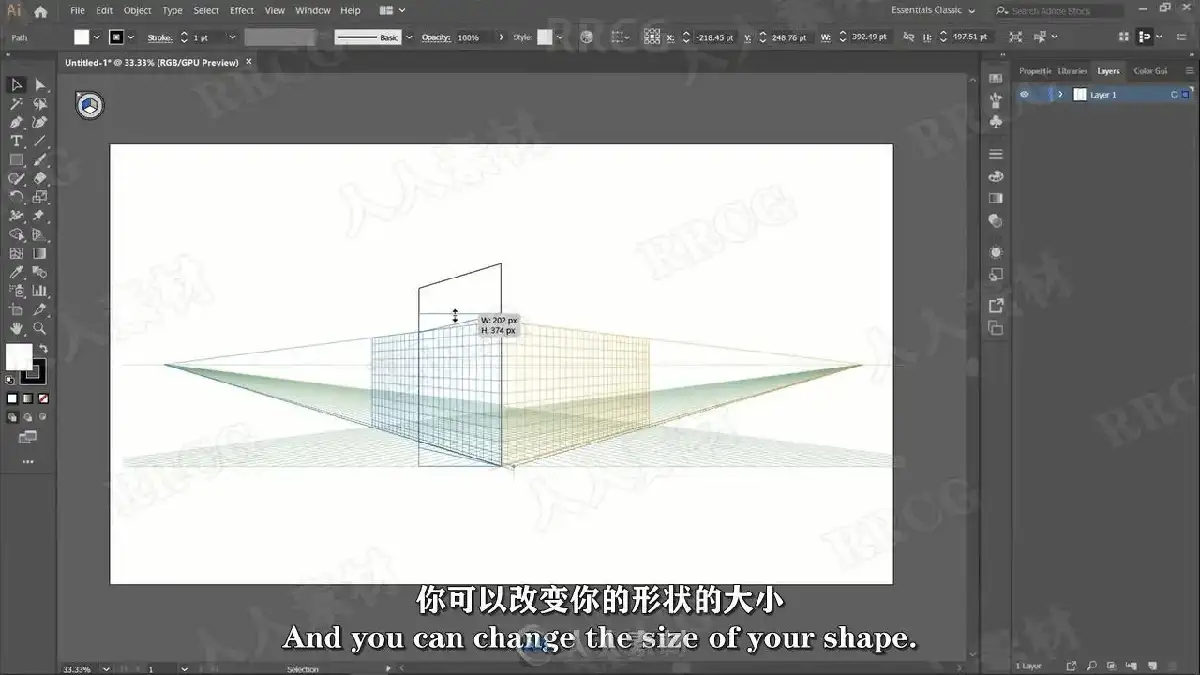Switch to the Libraries tab
Viewport: 1200px width, 675px height.
[1073, 71]
